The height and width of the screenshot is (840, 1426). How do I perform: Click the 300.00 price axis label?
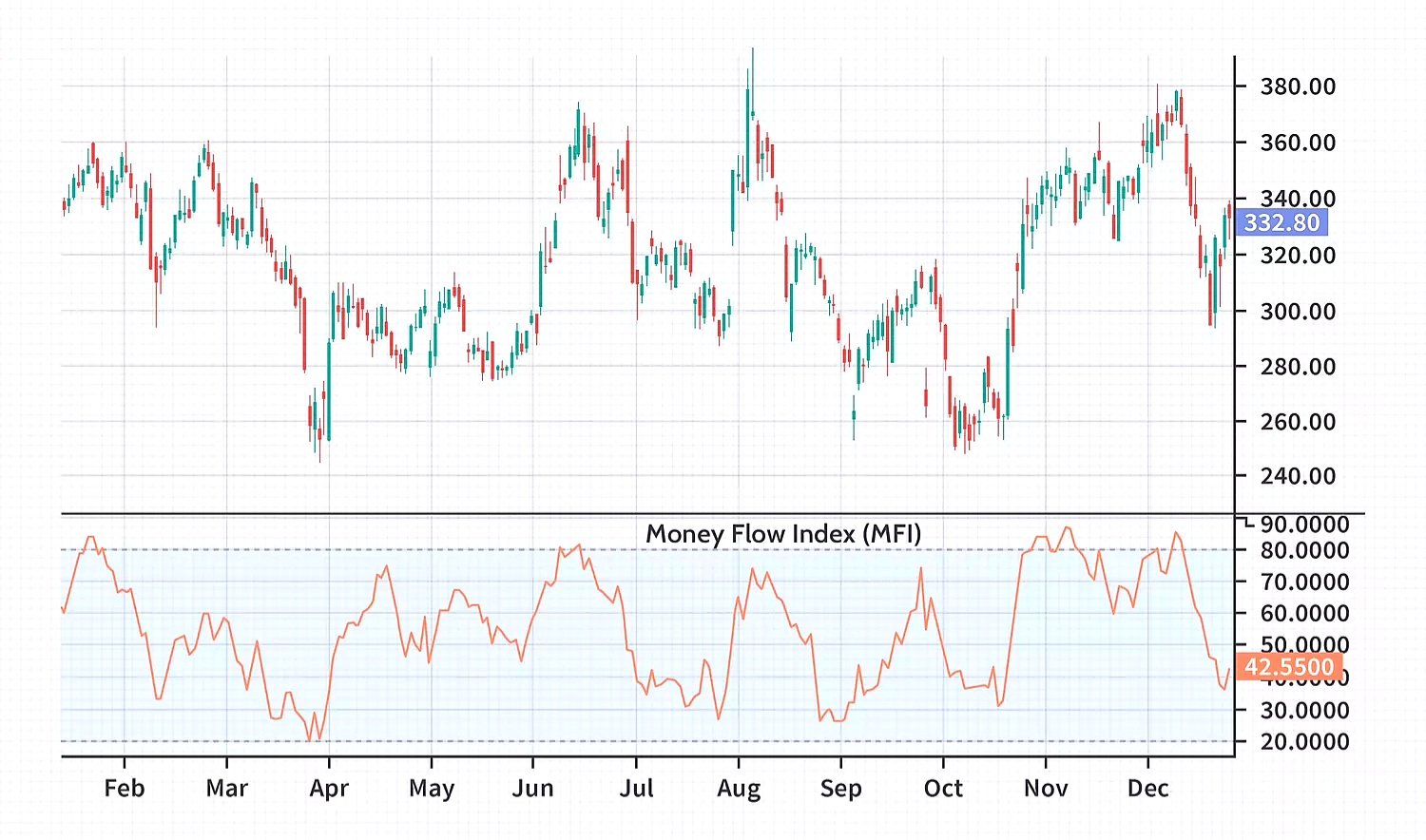1298,312
